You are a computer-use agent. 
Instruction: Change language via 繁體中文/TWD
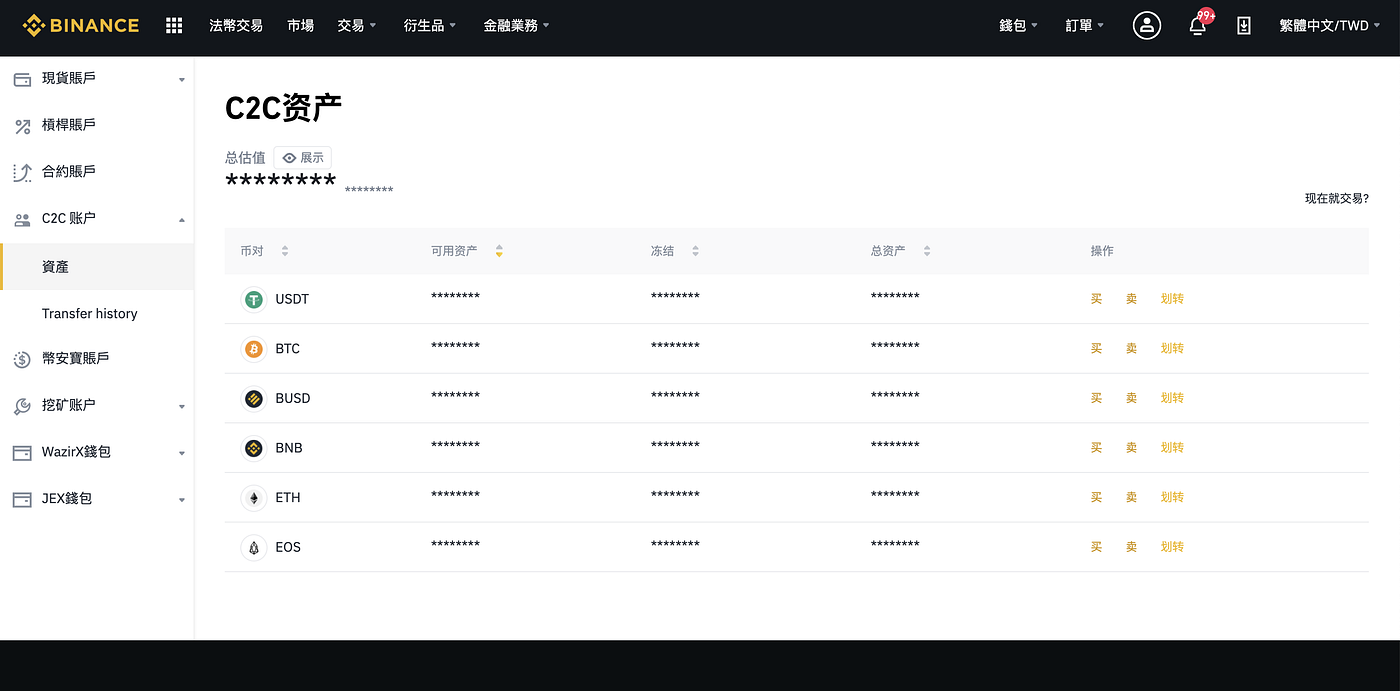(x=1330, y=25)
